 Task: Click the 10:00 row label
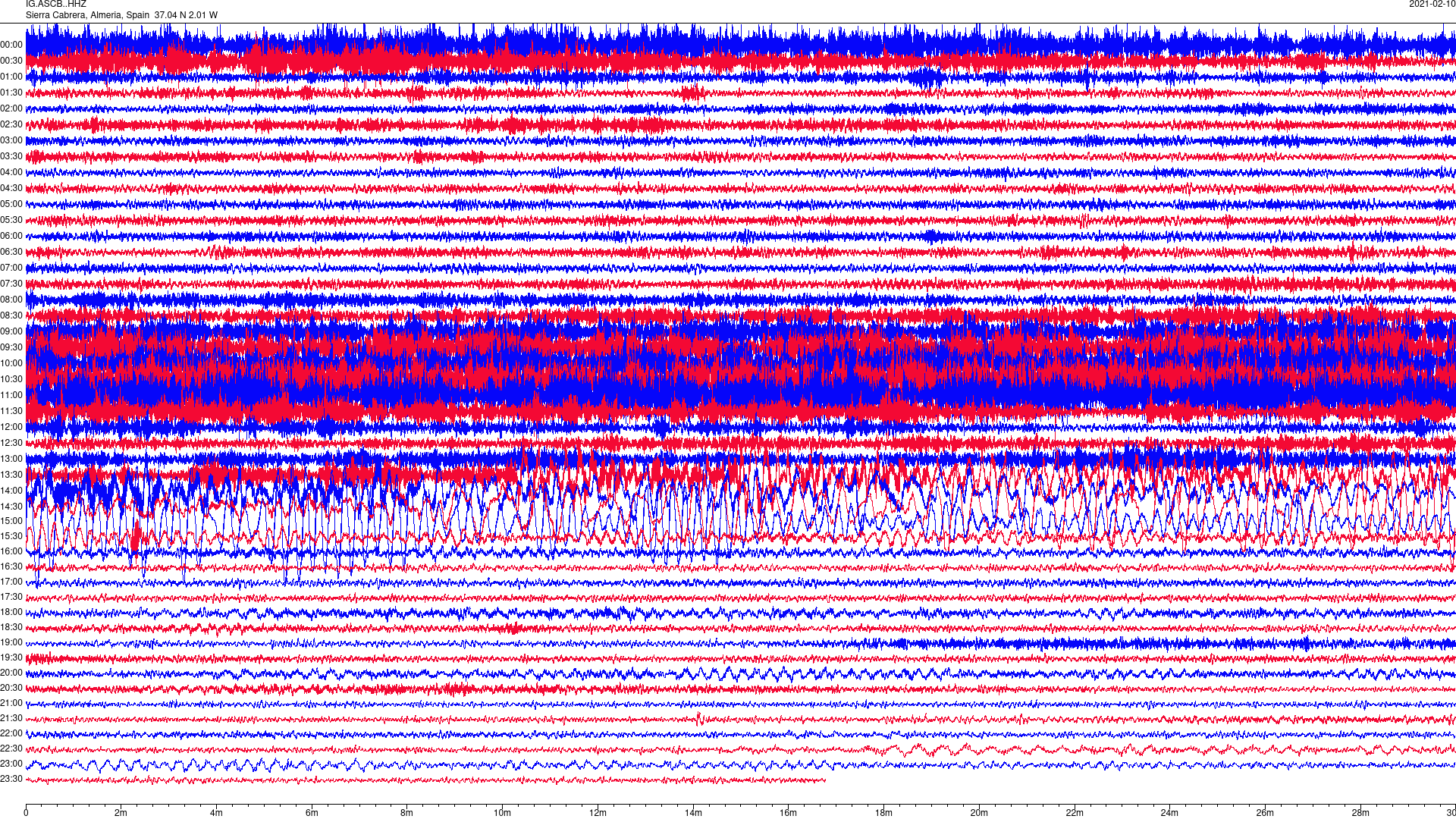11,363
